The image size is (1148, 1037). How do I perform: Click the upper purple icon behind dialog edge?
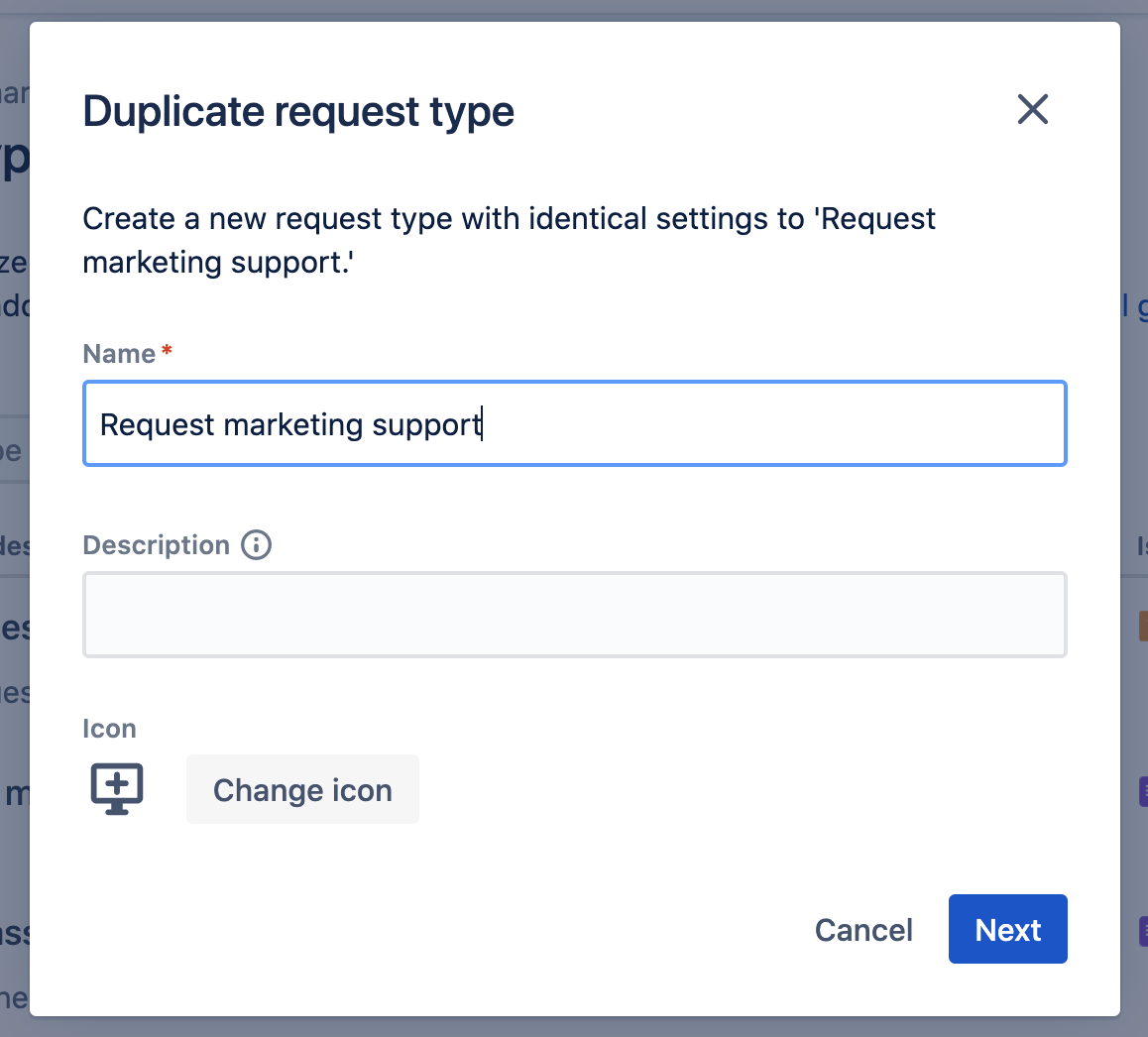(x=1143, y=792)
